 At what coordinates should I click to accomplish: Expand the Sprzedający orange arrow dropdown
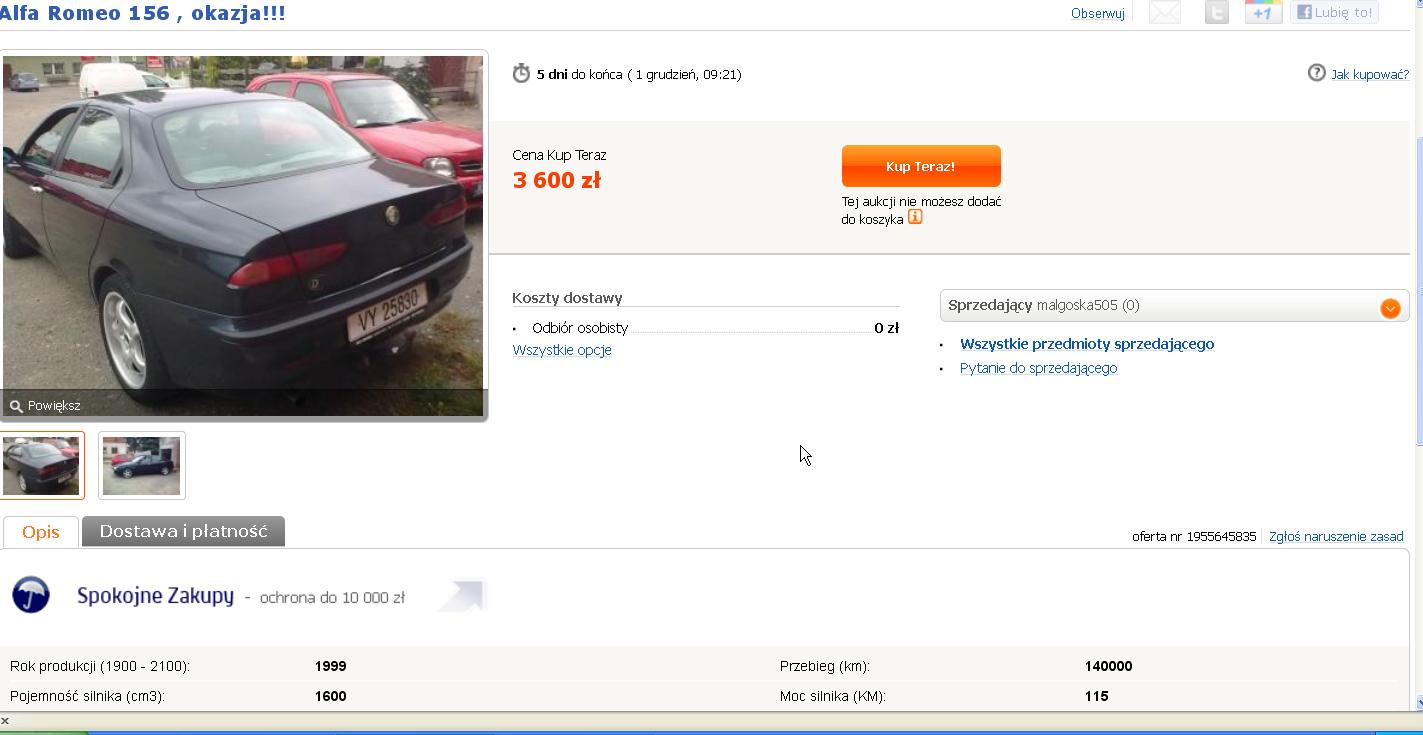tap(1390, 308)
